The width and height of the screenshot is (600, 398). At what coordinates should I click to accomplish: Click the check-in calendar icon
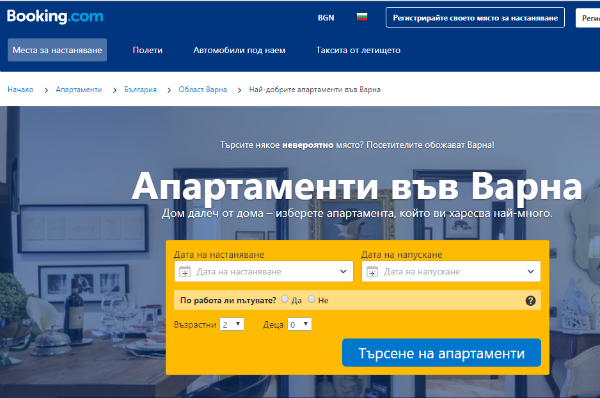tap(185, 271)
